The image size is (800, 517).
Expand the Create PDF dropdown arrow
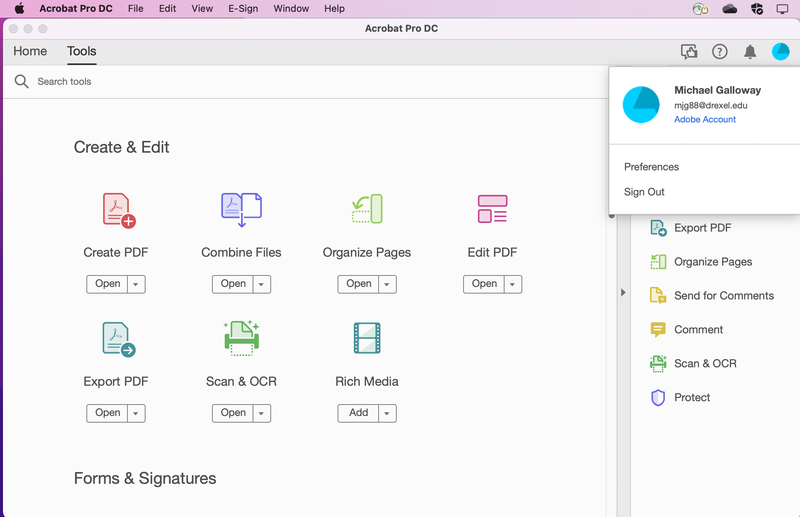pyautogui.click(x=136, y=284)
